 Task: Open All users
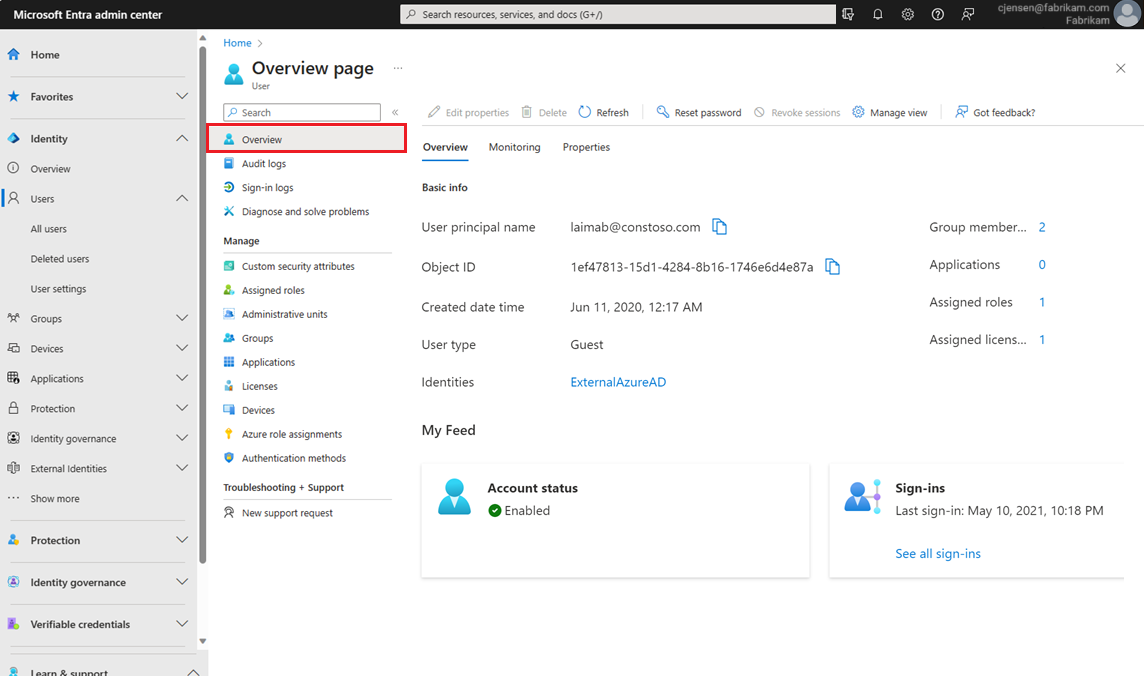point(48,229)
